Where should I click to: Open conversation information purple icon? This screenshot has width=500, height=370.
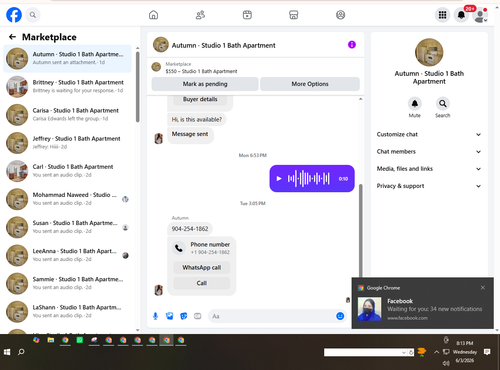point(352,45)
